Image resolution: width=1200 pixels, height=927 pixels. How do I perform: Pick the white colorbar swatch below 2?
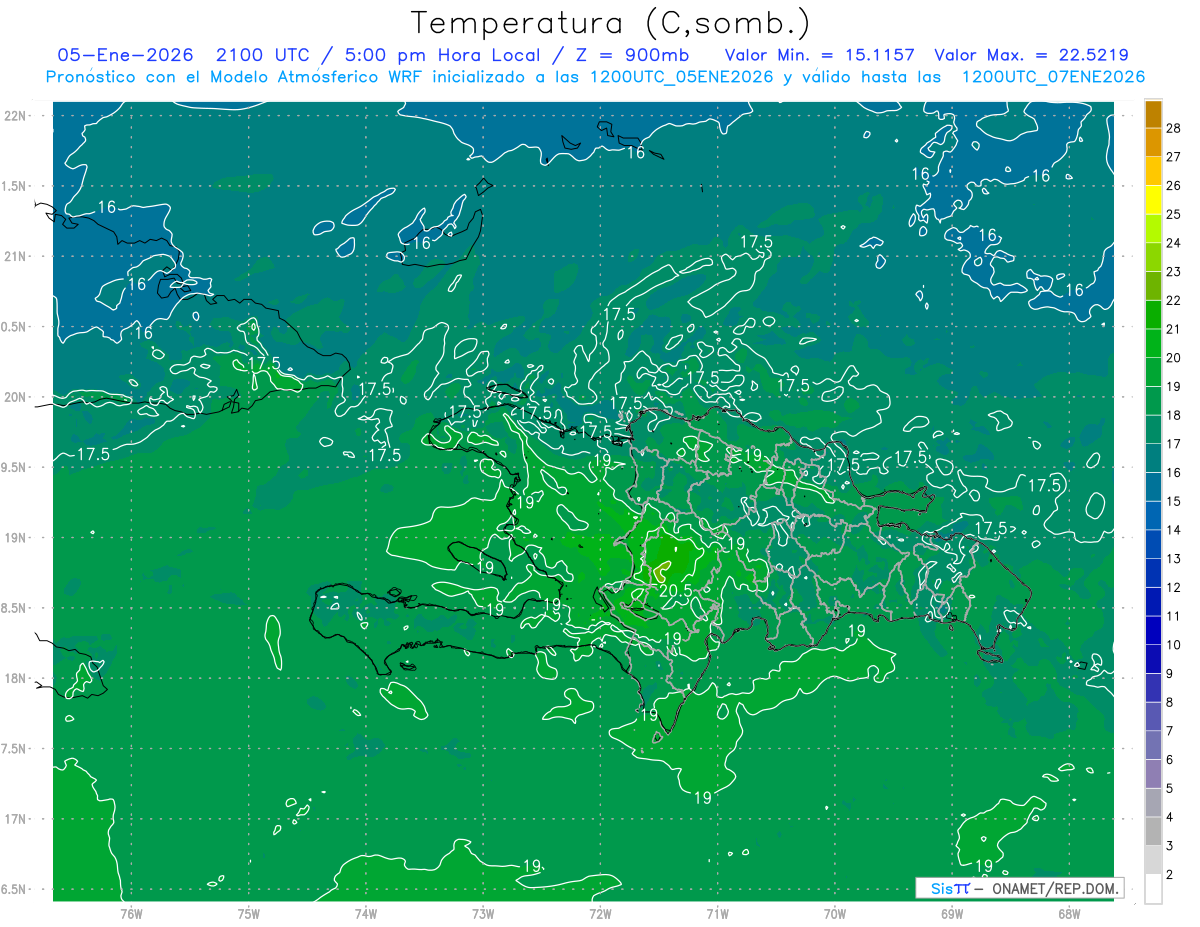click(1153, 889)
